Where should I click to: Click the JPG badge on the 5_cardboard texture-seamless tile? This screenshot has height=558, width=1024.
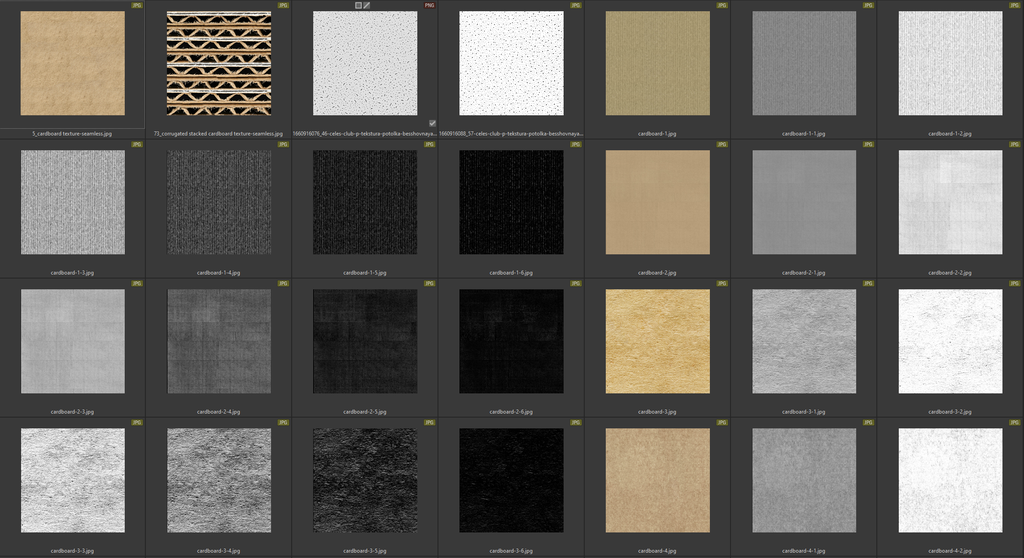[137, 5]
